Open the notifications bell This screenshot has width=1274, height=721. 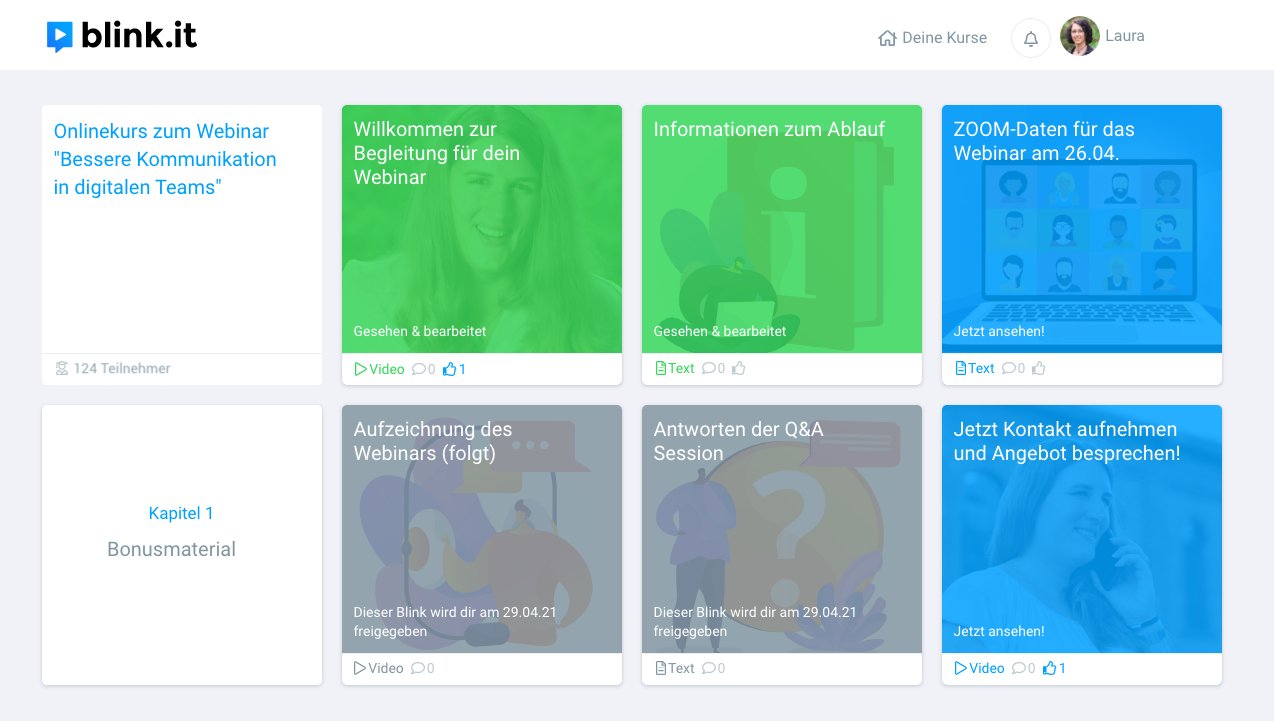click(1031, 38)
